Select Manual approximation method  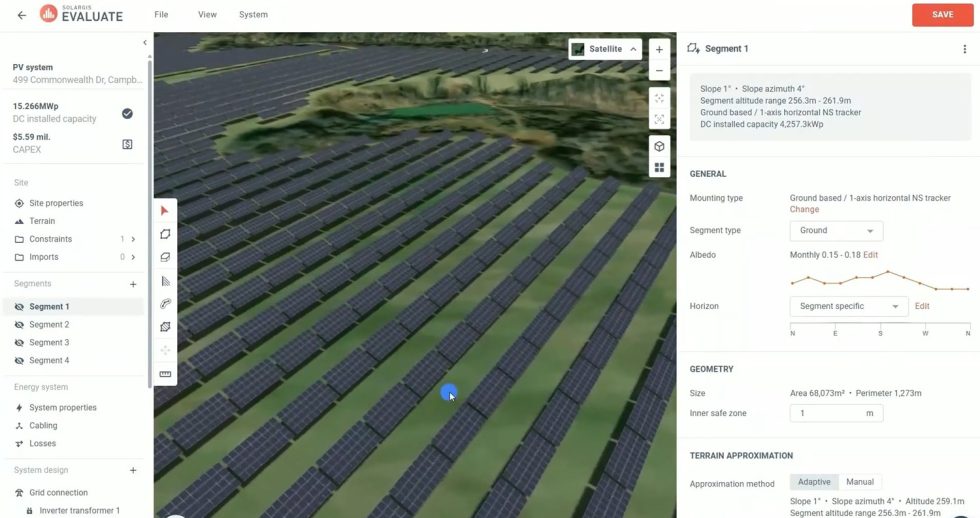pyautogui.click(x=859, y=482)
